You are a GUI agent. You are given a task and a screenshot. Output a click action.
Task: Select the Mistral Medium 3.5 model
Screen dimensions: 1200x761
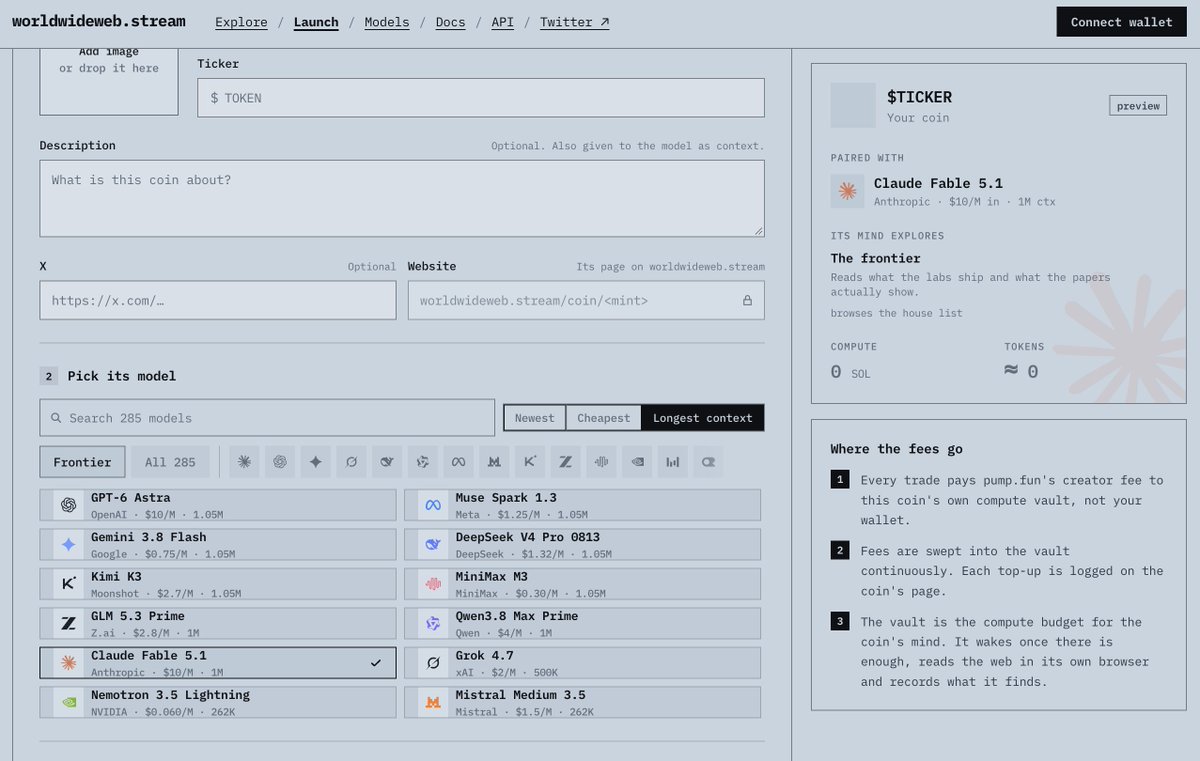pos(582,702)
